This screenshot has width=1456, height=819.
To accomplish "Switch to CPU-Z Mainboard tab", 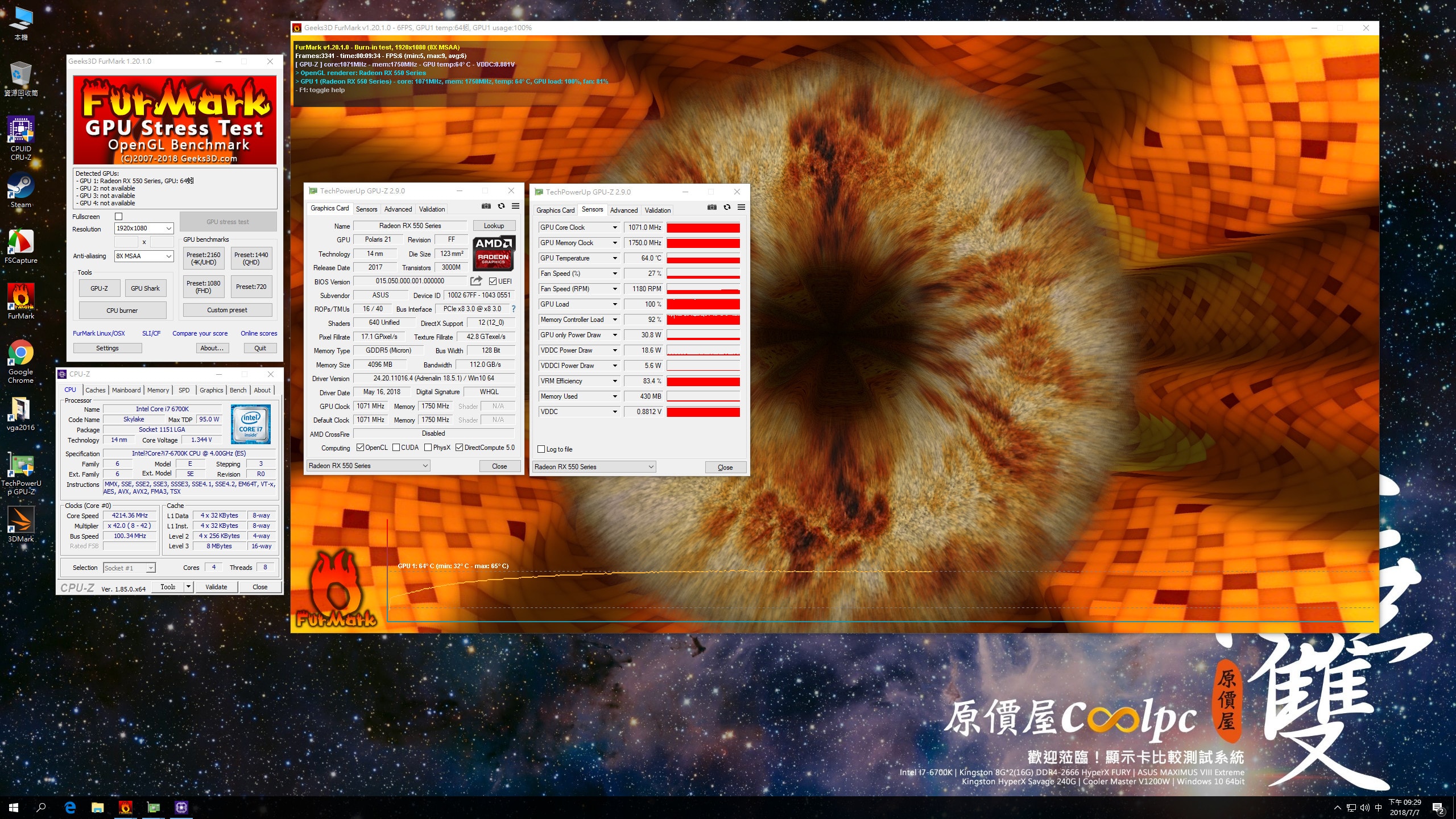I will coord(126,390).
